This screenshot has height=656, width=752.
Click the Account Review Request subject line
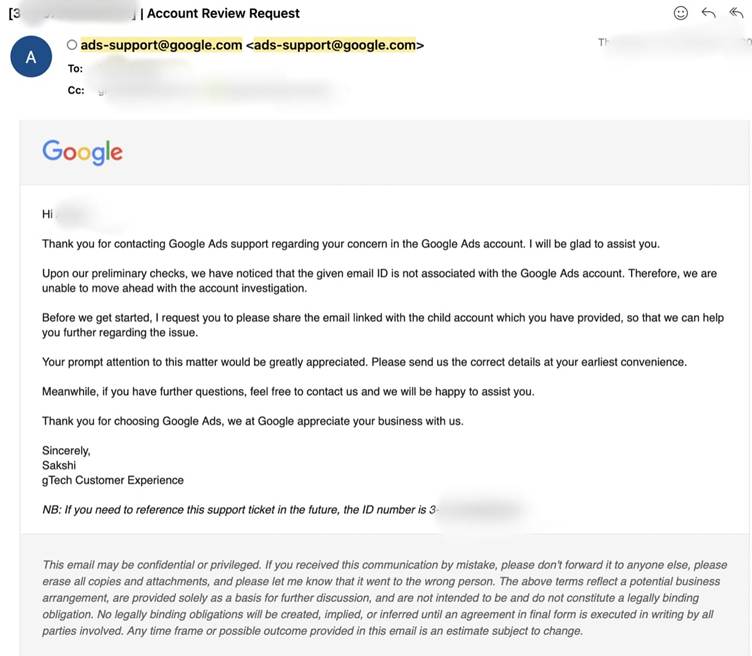click(x=223, y=13)
